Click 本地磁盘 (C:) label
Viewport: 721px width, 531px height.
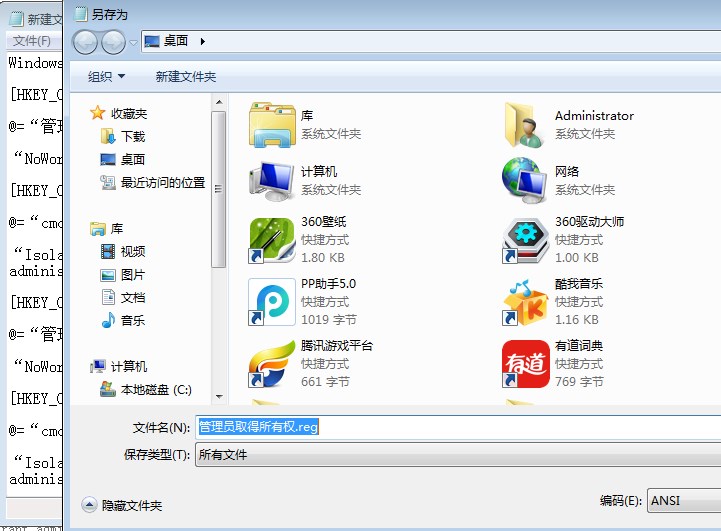(156, 390)
